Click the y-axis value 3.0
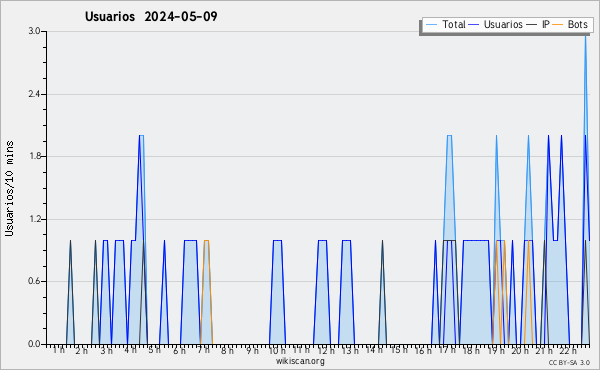 (x=34, y=31)
